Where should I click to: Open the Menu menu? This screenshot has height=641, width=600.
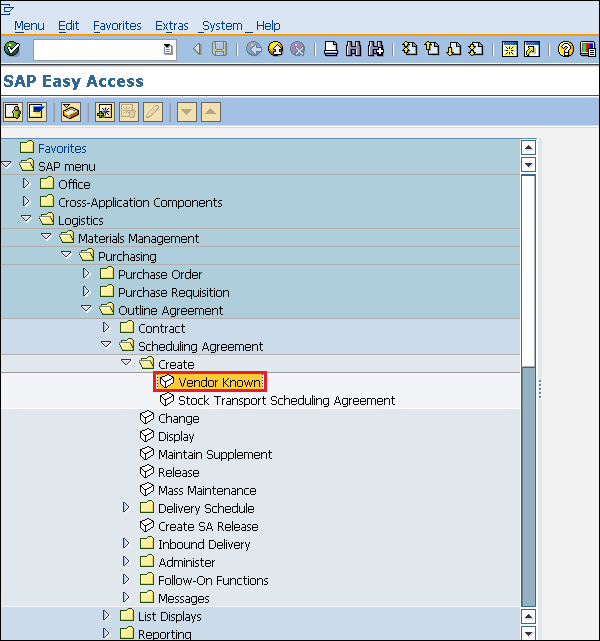coord(29,26)
